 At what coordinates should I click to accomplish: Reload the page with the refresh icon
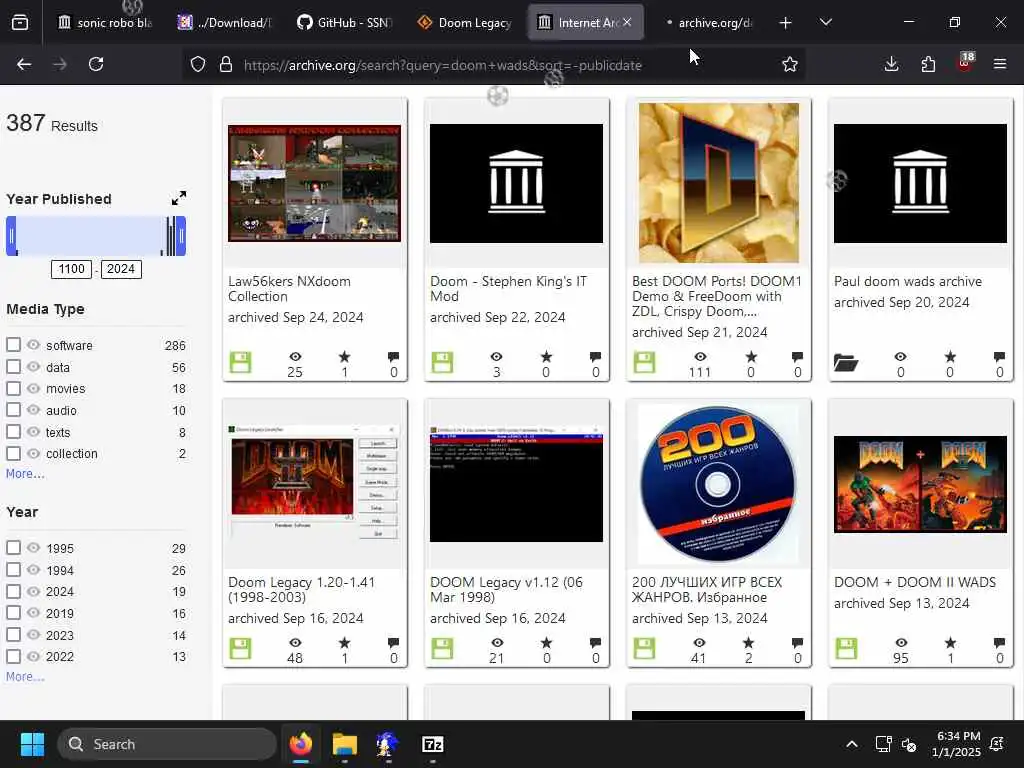click(x=96, y=64)
